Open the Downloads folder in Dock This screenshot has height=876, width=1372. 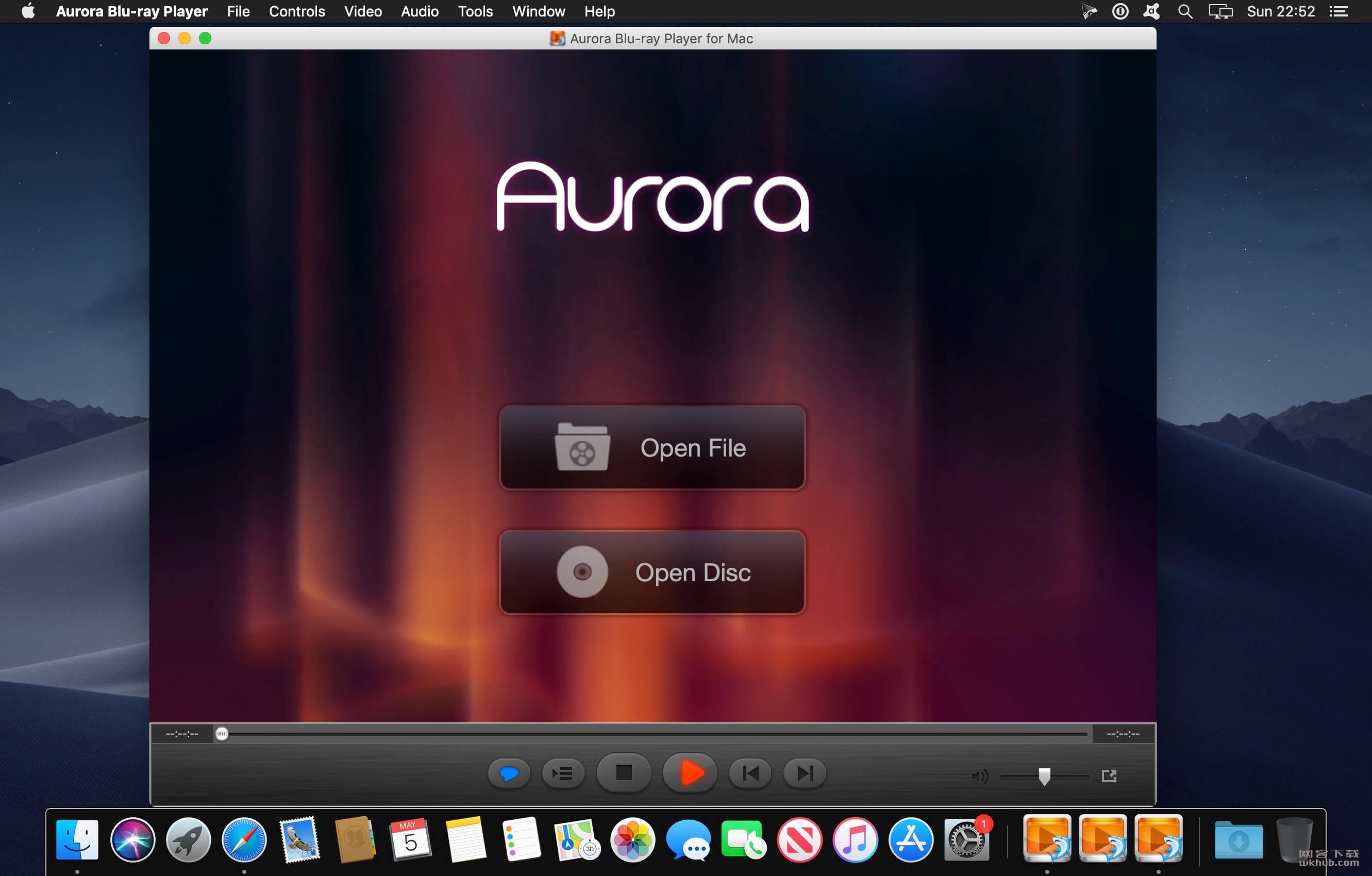[1238, 839]
